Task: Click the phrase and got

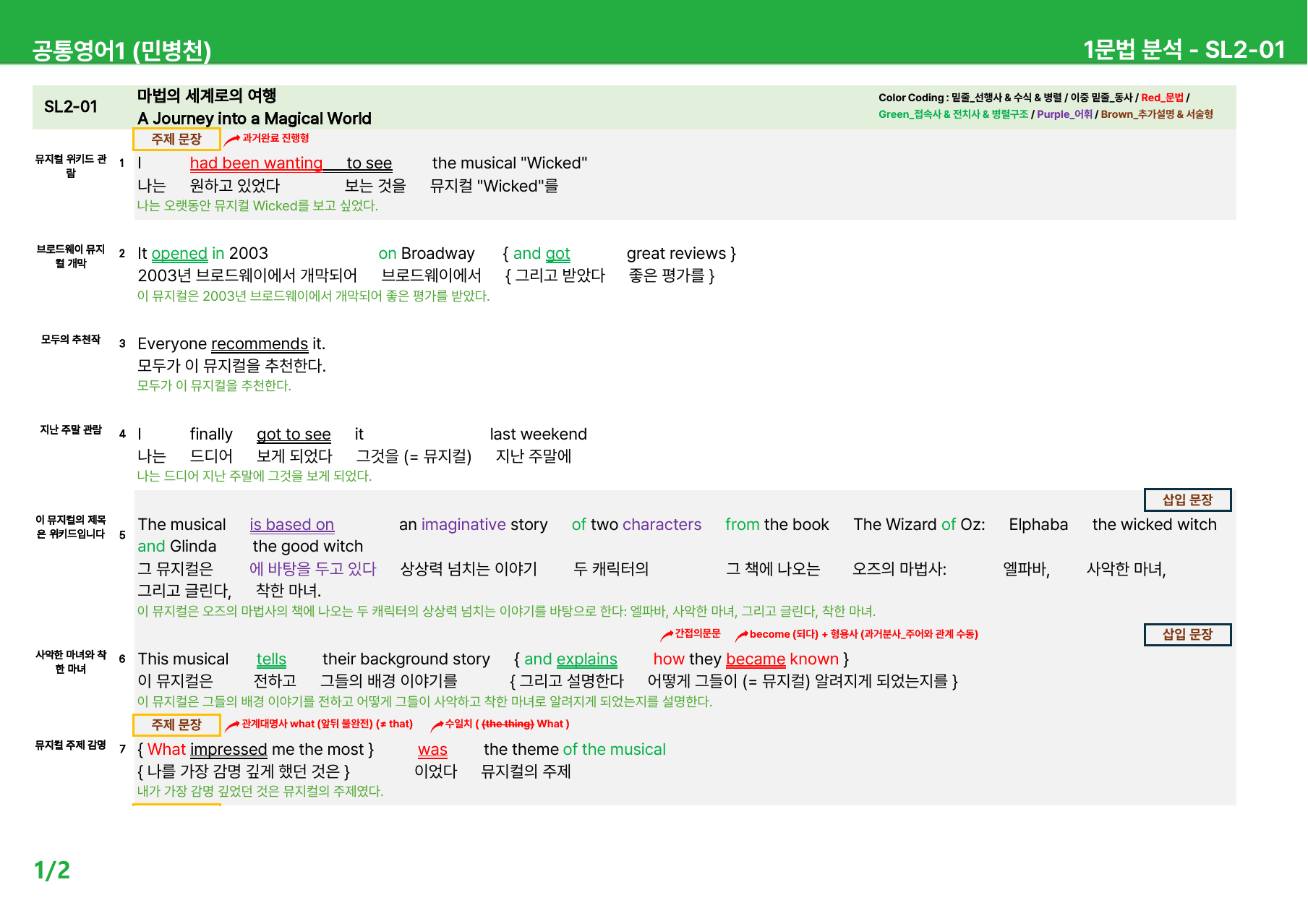Action: coord(542,254)
